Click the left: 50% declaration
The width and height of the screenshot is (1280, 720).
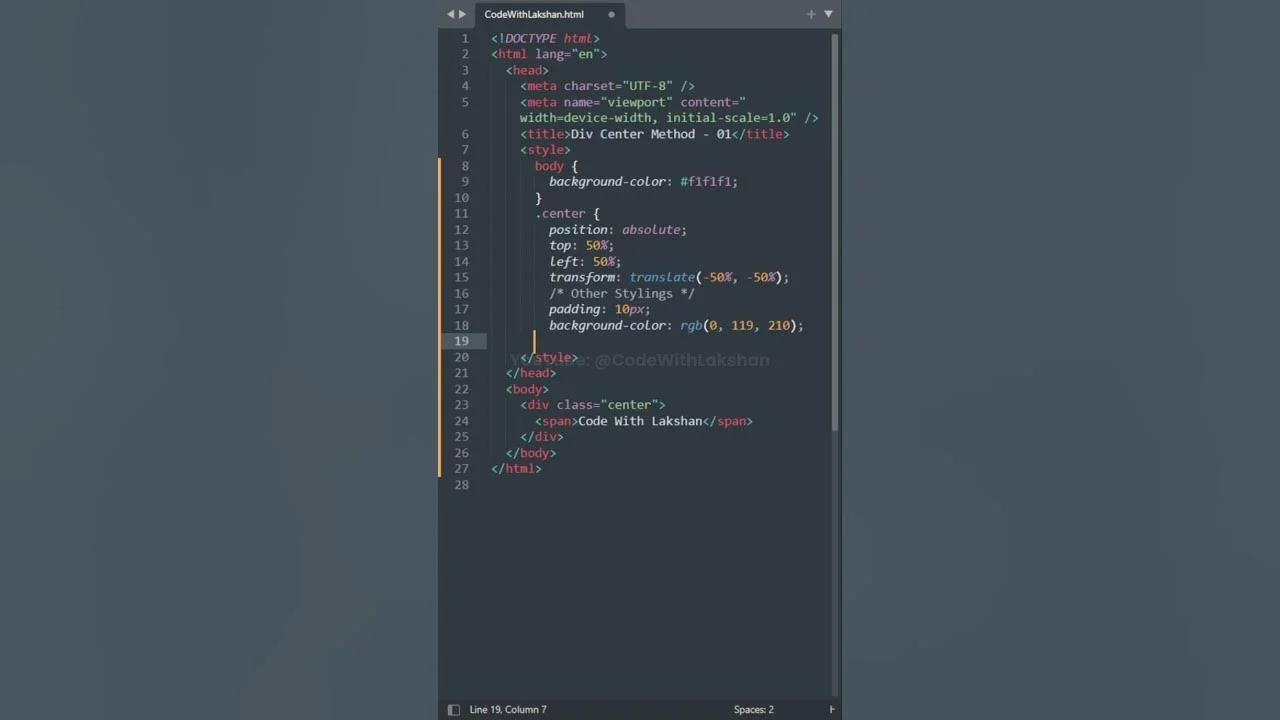(585, 262)
